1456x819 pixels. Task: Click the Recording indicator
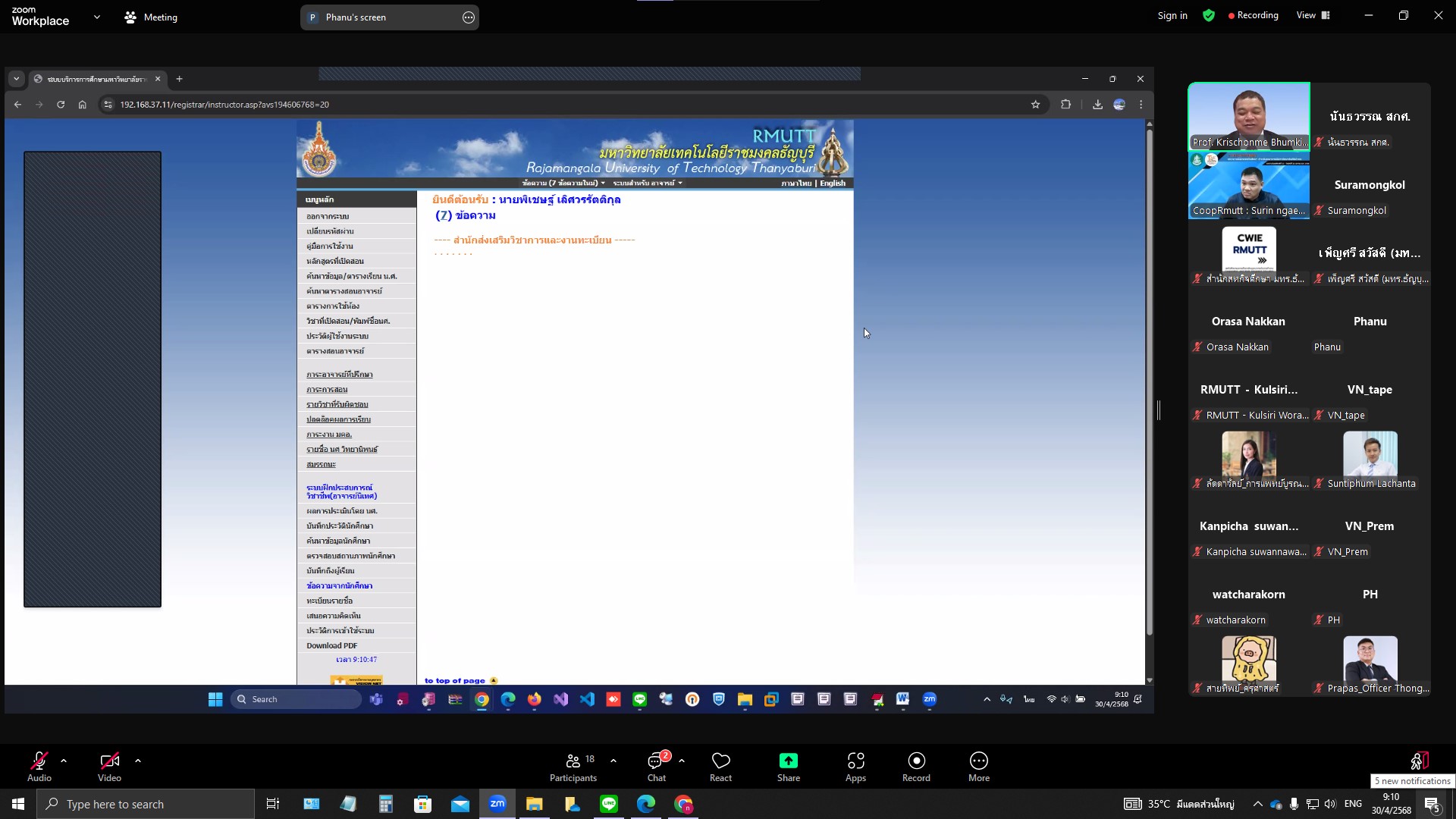[1254, 15]
